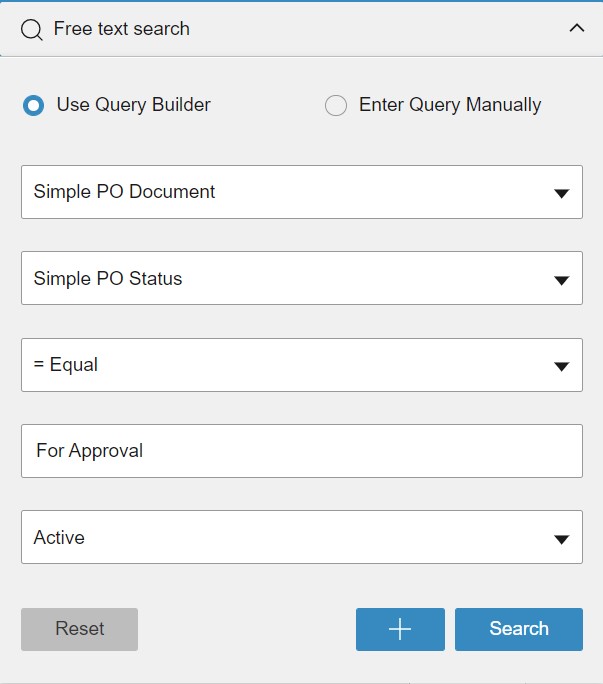Image resolution: width=603 pixels, height=684 pixels.
Task: Click the For Approval value input field
Action: pyautogui.click(x=300, y=451)
